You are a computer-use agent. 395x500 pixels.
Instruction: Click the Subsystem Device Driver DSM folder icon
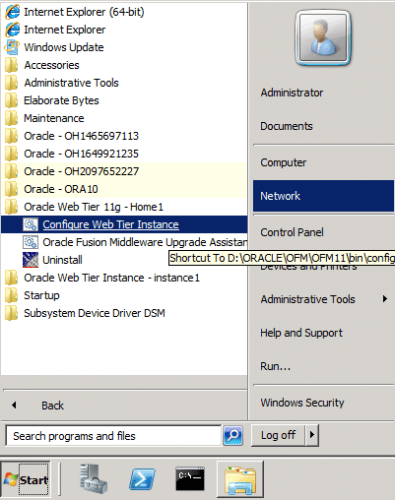pyautogui.click(x=12, y=313)
